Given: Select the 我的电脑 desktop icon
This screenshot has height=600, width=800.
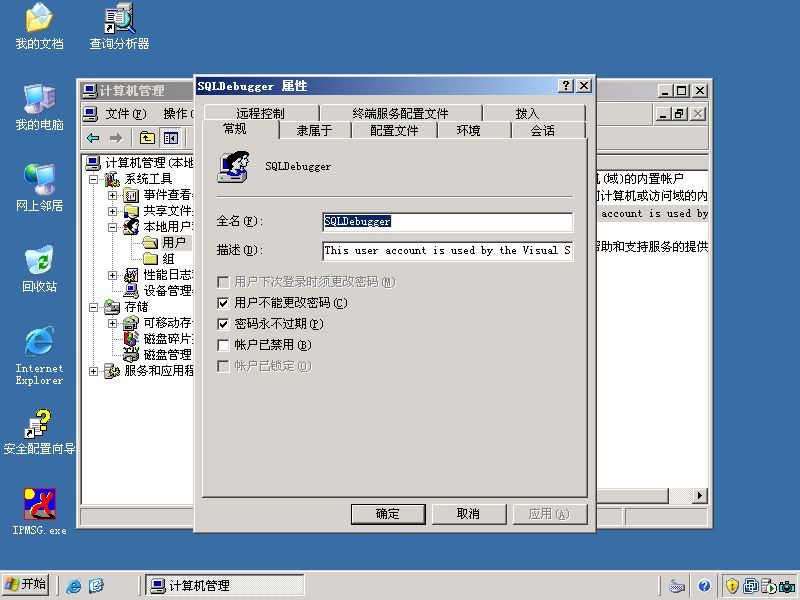Looking at the screenshot, I should point(39,108).
